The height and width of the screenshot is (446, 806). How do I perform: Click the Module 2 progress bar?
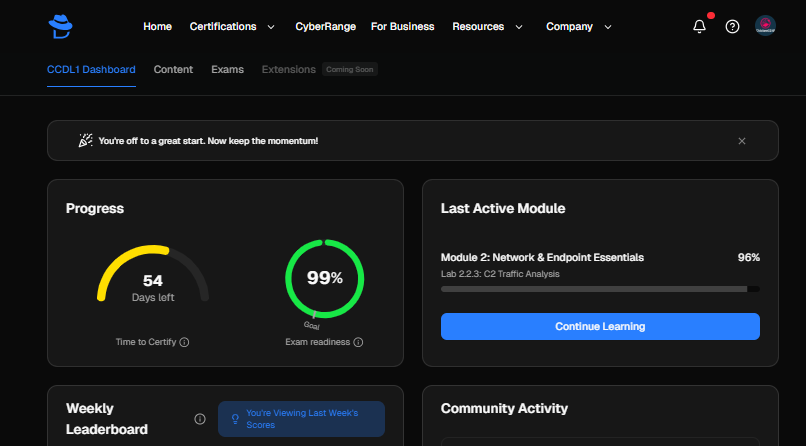pos(600,289)
